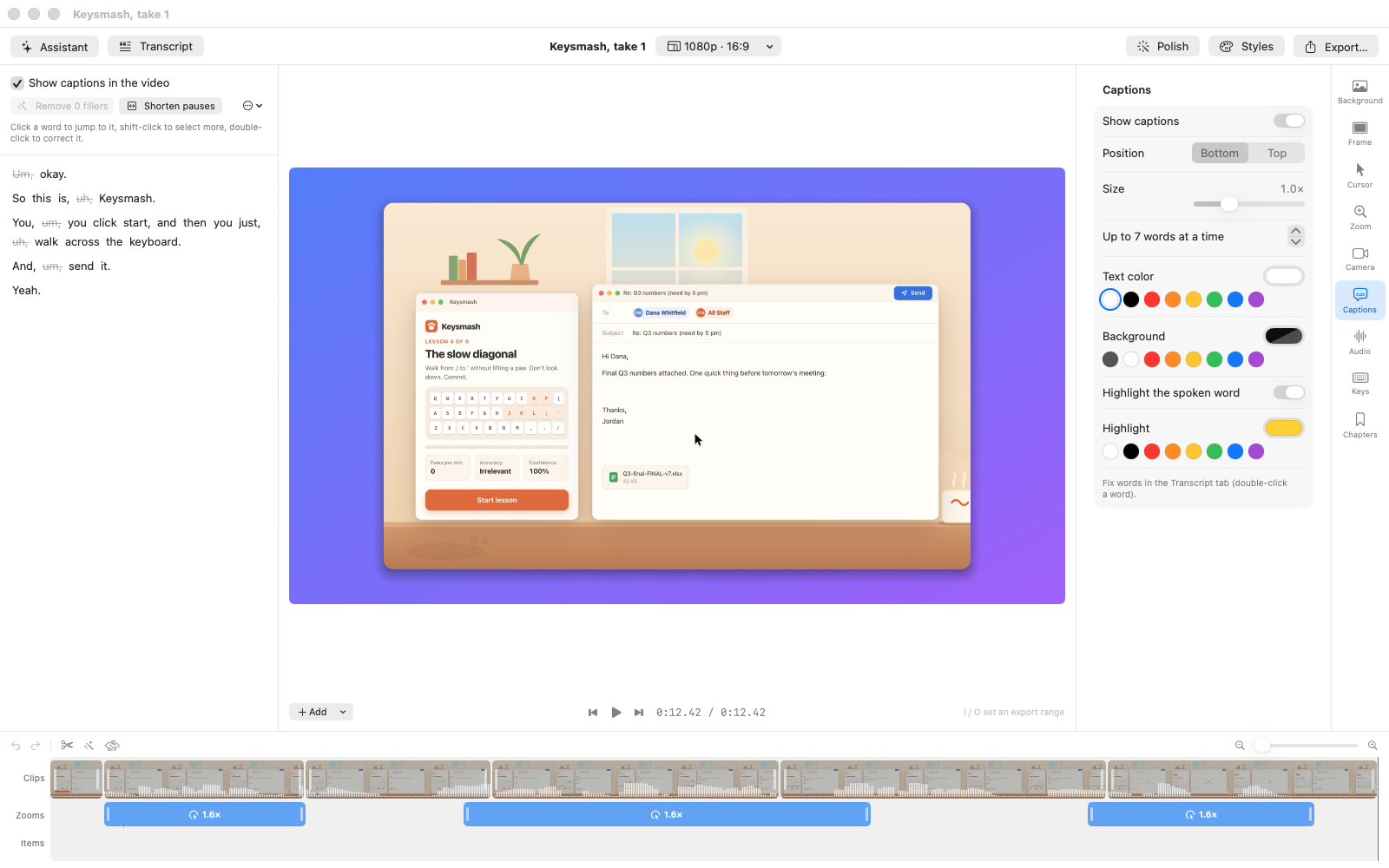The width and height of the screenshot is (1389, 868).
Task: Click the caption Size slider
Action: tap(1249, 204)
